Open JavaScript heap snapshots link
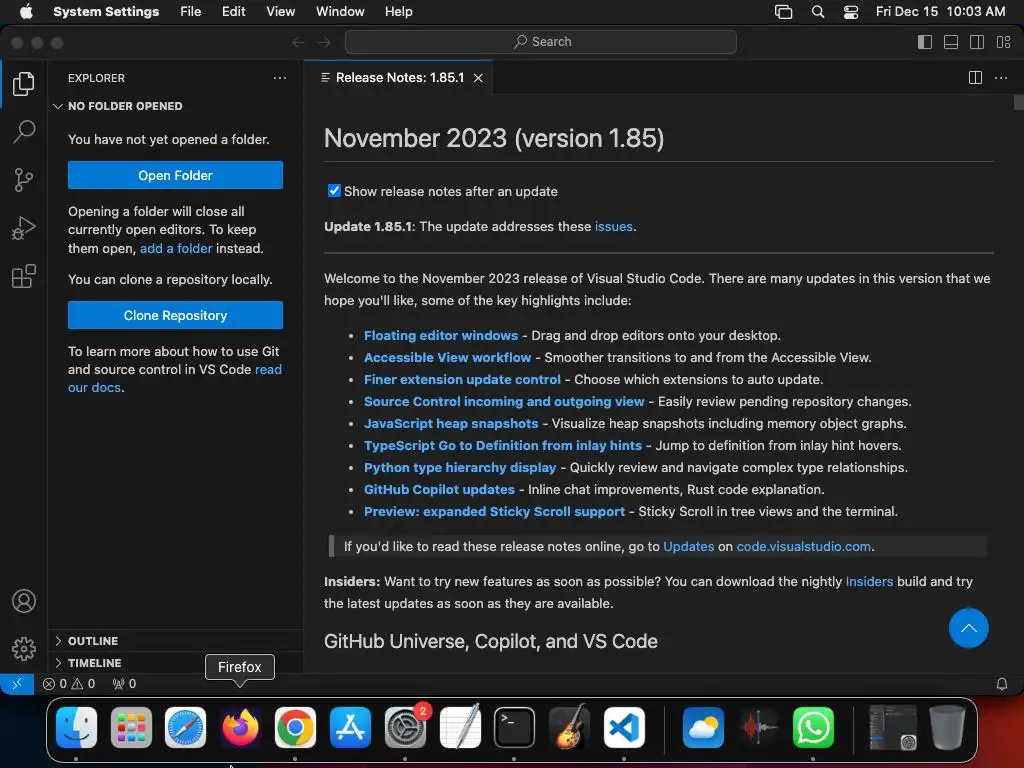 [451, 424]
